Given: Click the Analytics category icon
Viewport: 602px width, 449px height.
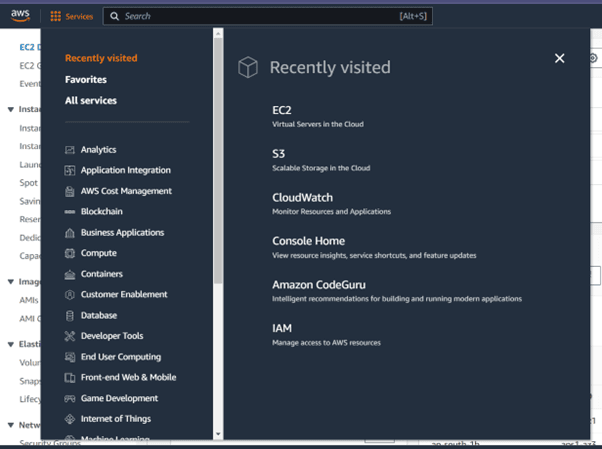Looking at the screenshot, I should (70, 150).
